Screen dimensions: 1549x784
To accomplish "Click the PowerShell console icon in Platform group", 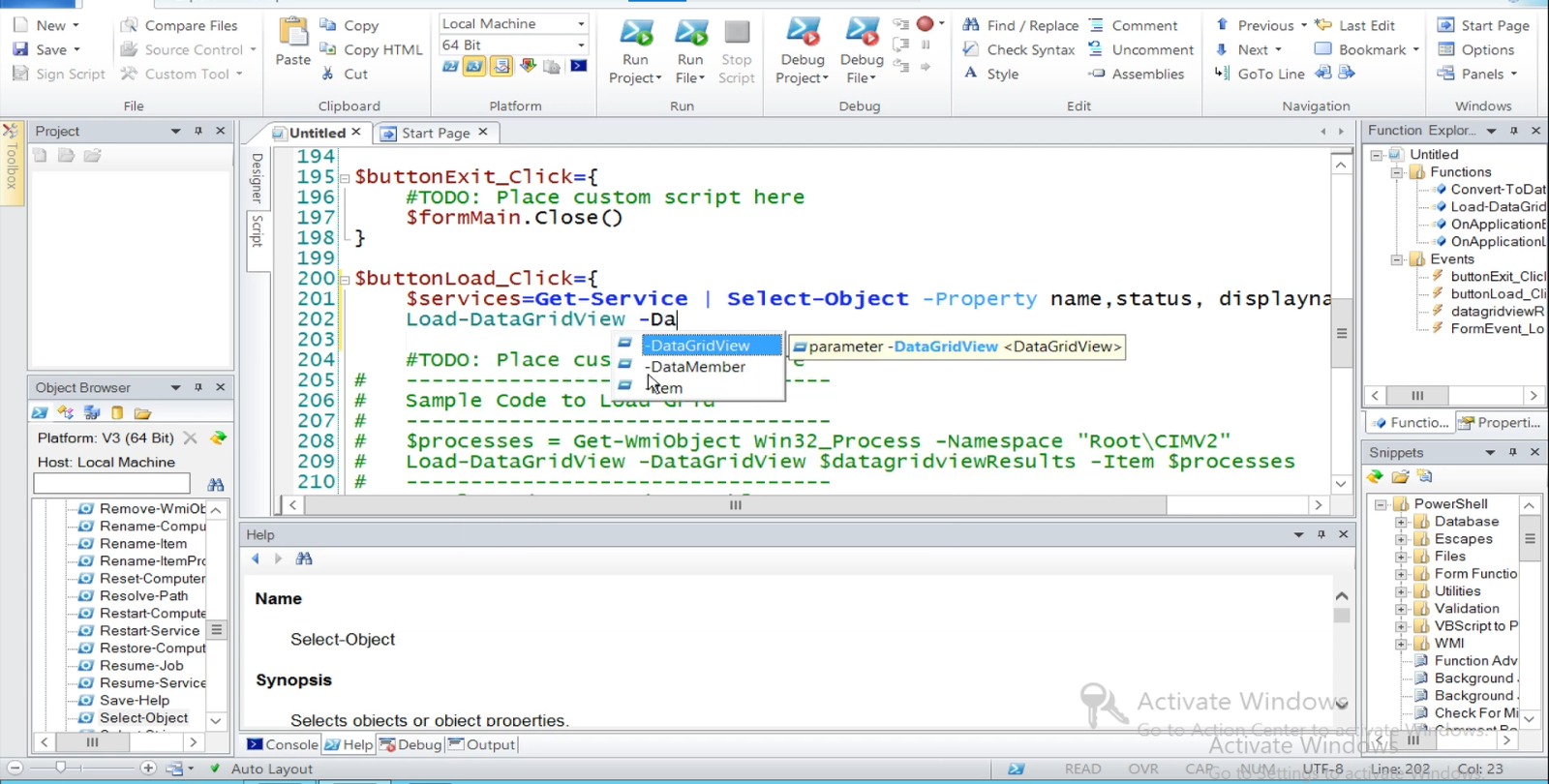I will (578, 66).
